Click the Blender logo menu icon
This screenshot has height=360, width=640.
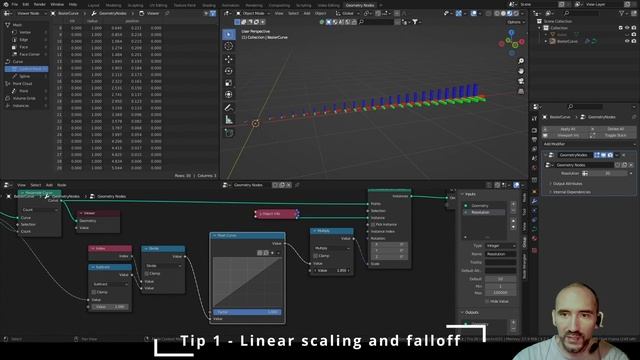coord(6,4)
